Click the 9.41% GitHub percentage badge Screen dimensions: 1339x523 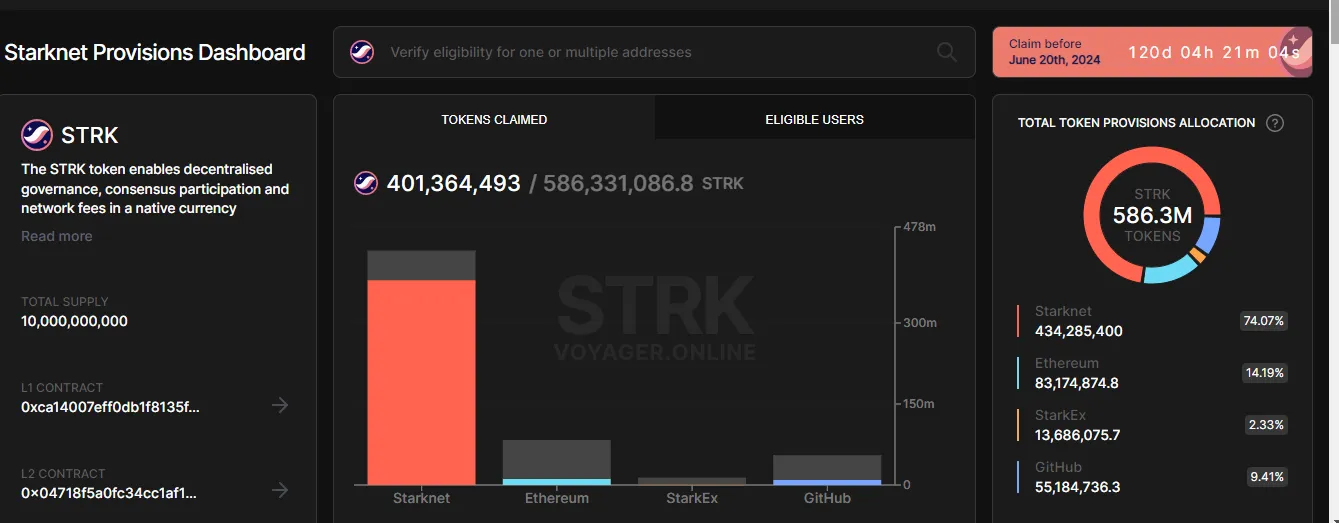click(x=1265, y=477)
